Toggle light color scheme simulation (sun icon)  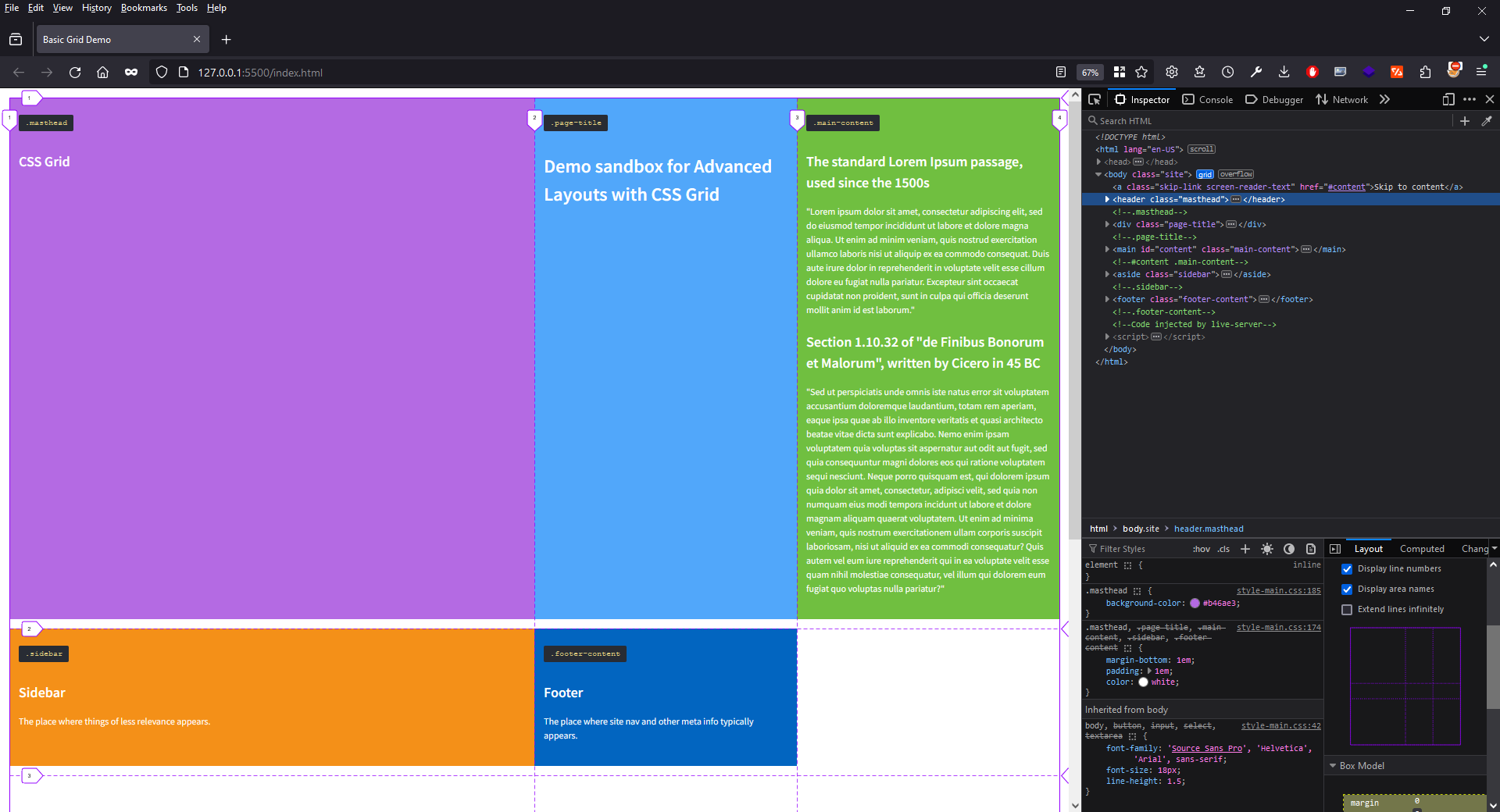pos(1267,549)
